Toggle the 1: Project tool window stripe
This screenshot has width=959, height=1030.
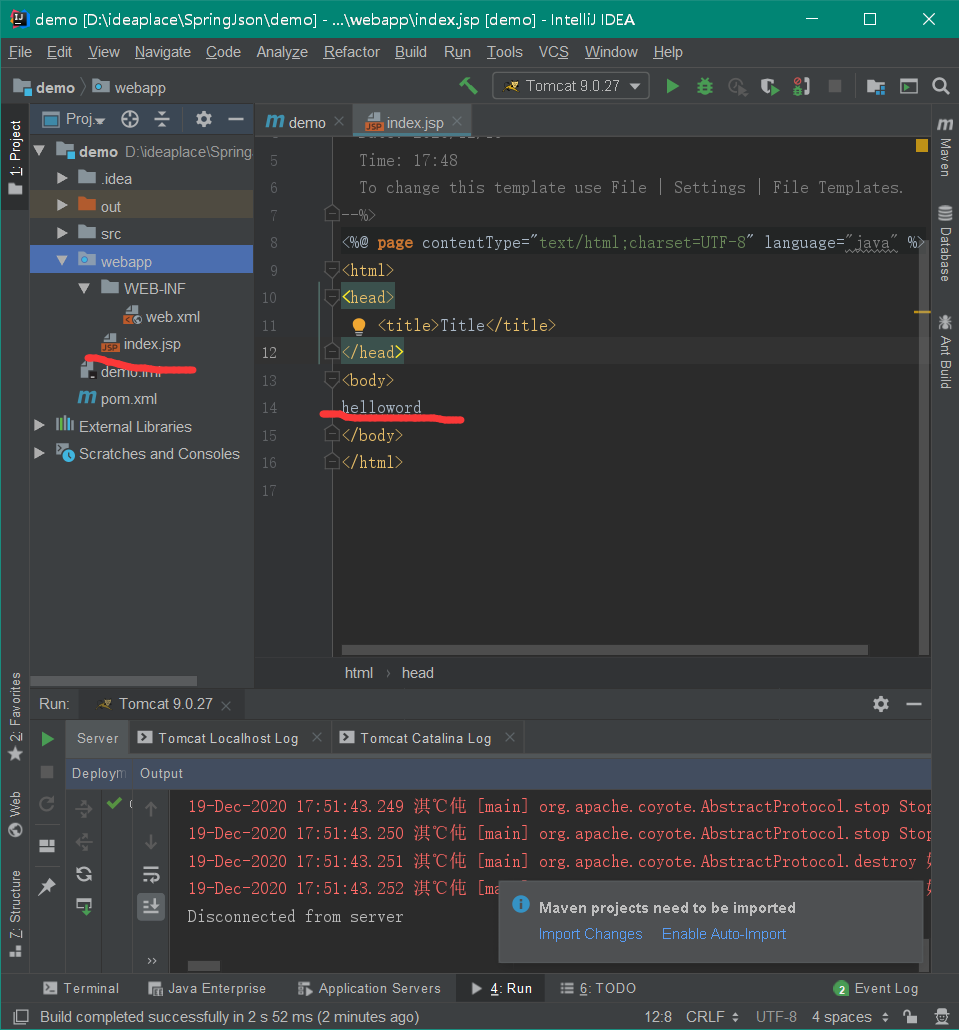15,158
